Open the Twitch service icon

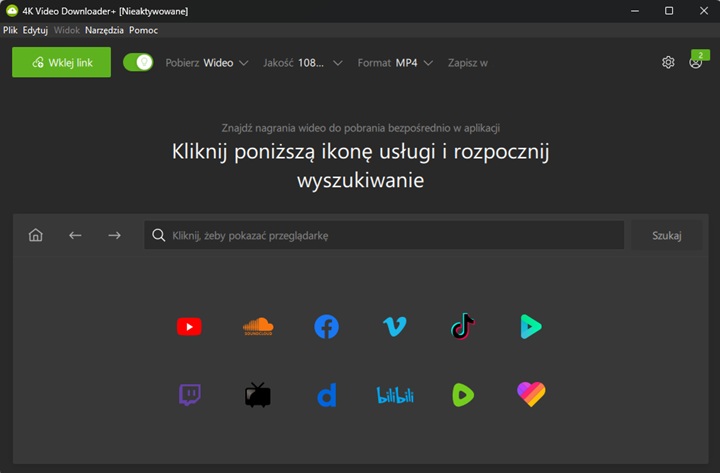point(189,395)
